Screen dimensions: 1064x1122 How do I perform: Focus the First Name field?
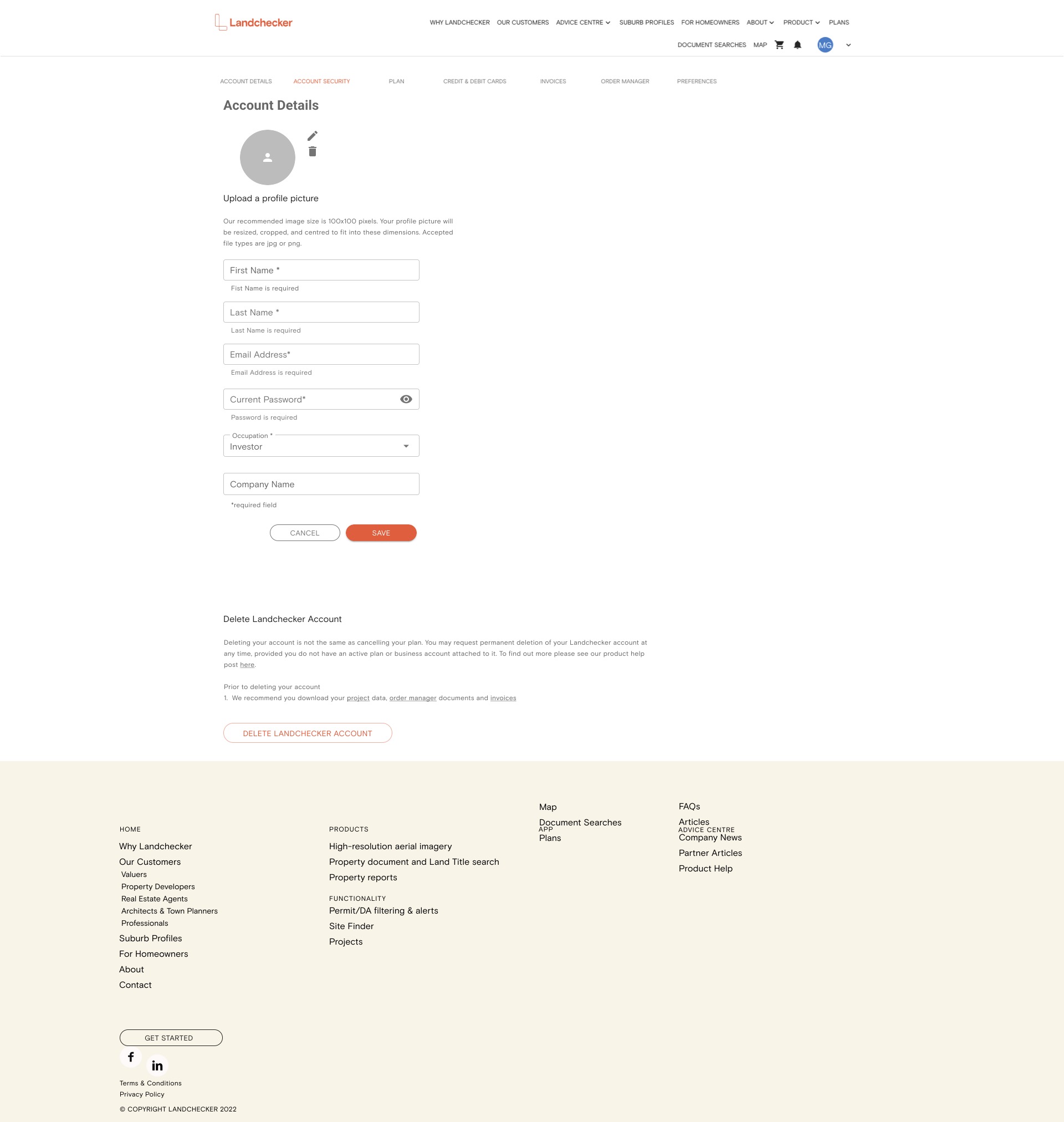(321, 270)
